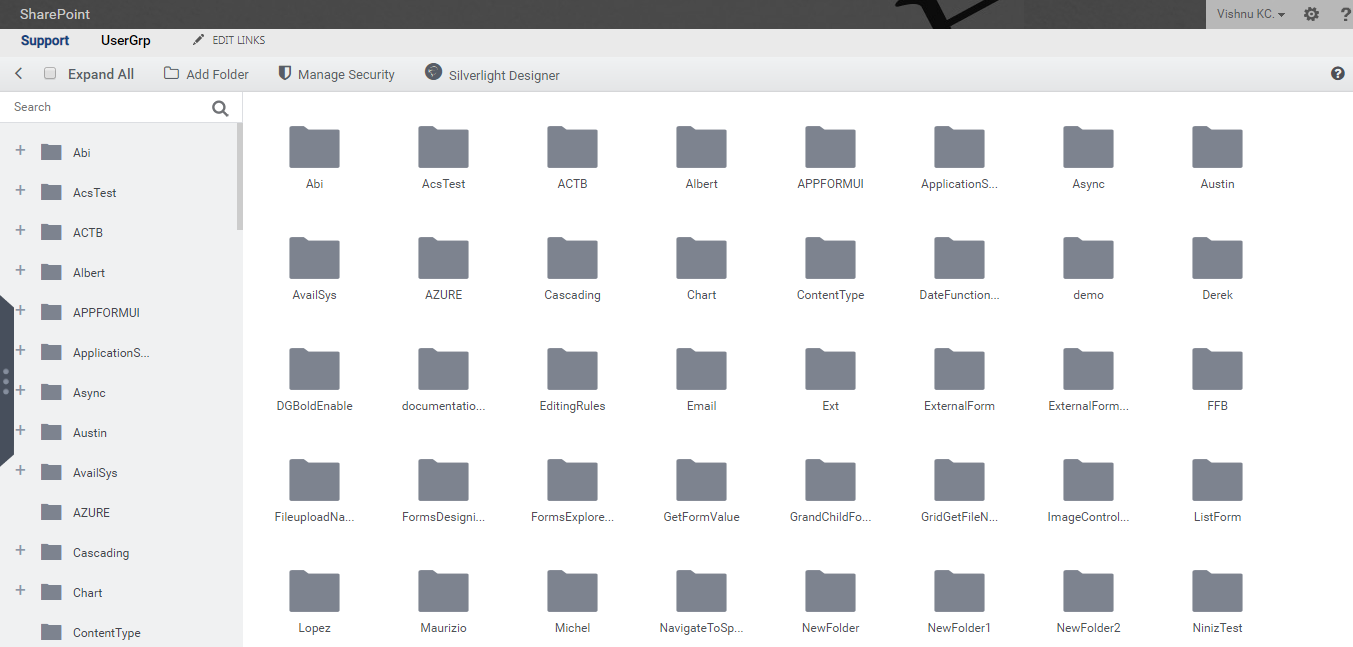Click the SharePoint title link
Screen dimensions: 1353x647
tap(55, 14)
